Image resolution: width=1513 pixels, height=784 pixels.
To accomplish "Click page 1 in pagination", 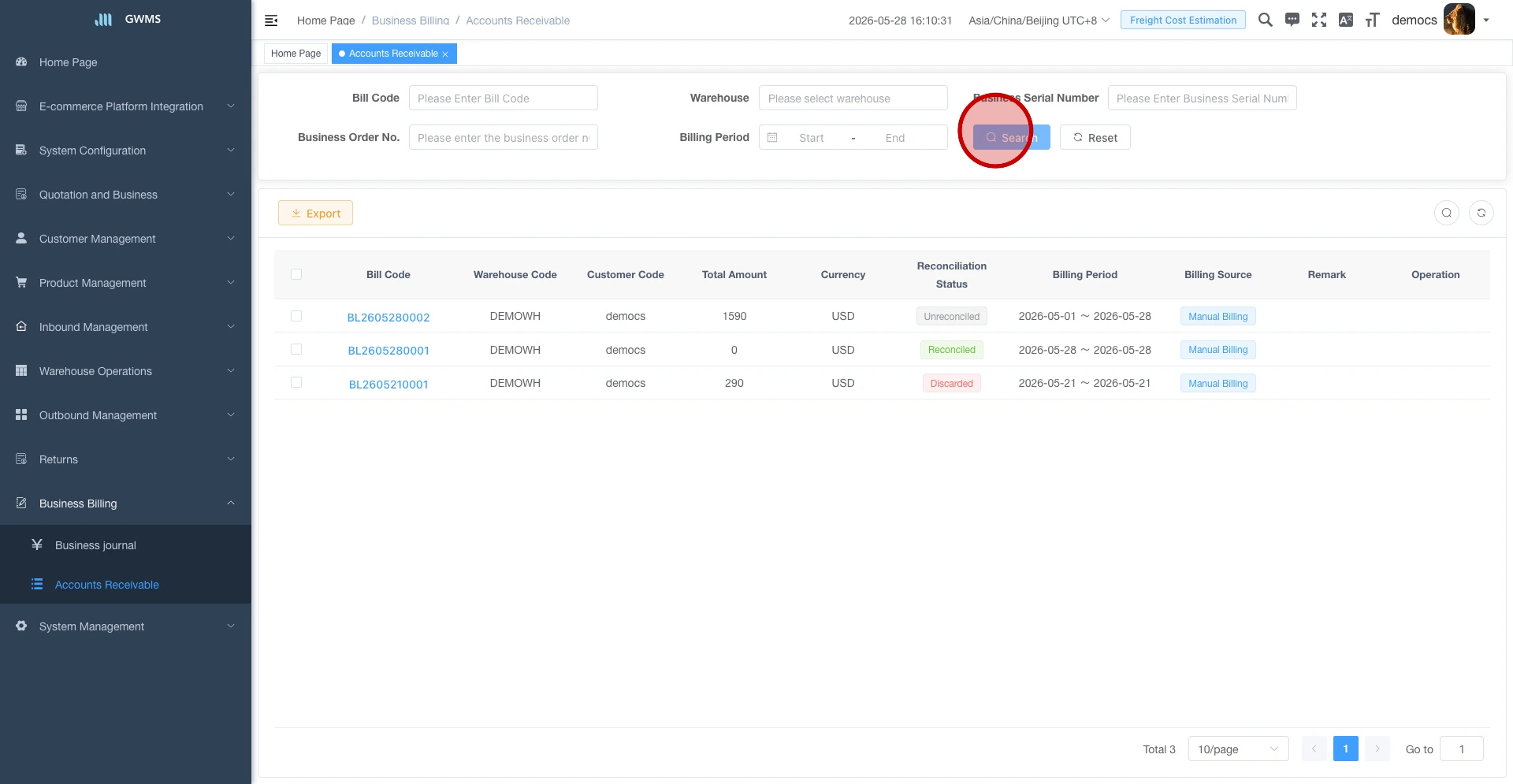I will coord(1345,749).
